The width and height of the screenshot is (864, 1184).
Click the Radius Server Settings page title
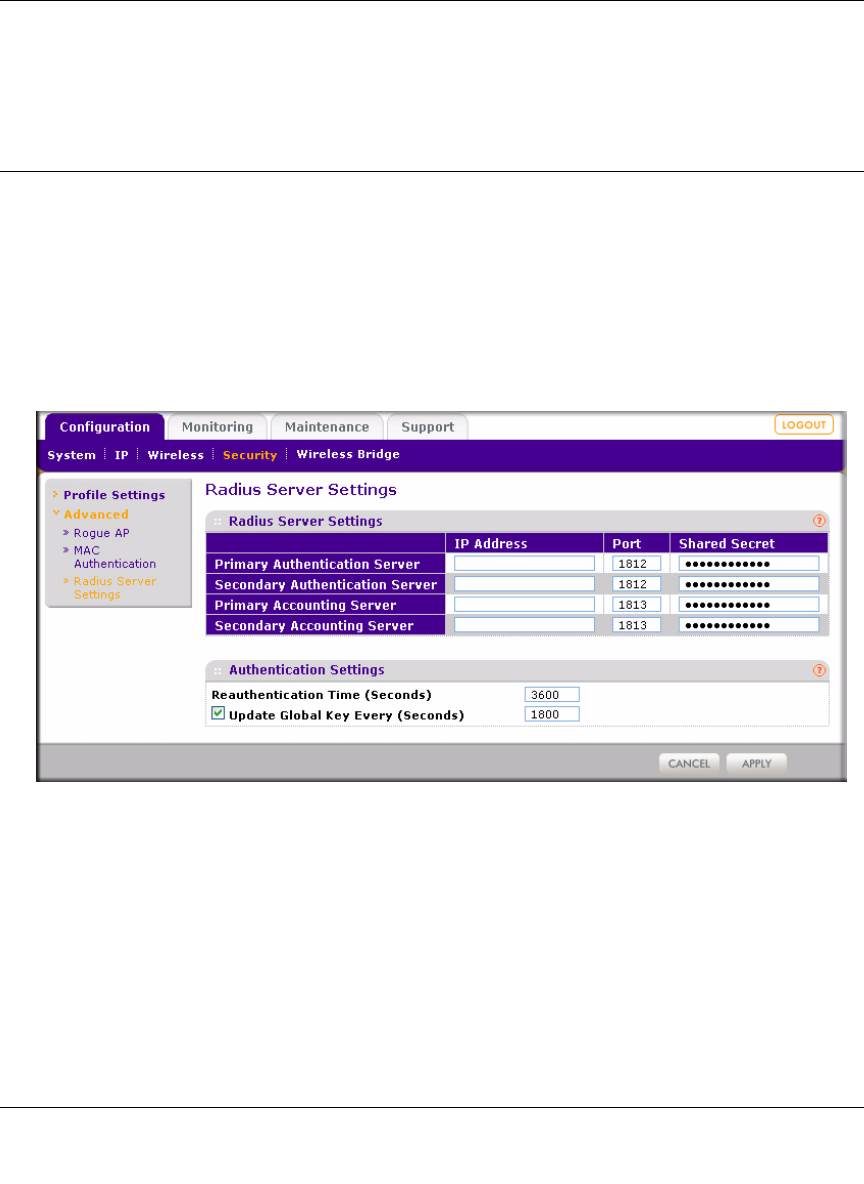[x=301, y=490]
